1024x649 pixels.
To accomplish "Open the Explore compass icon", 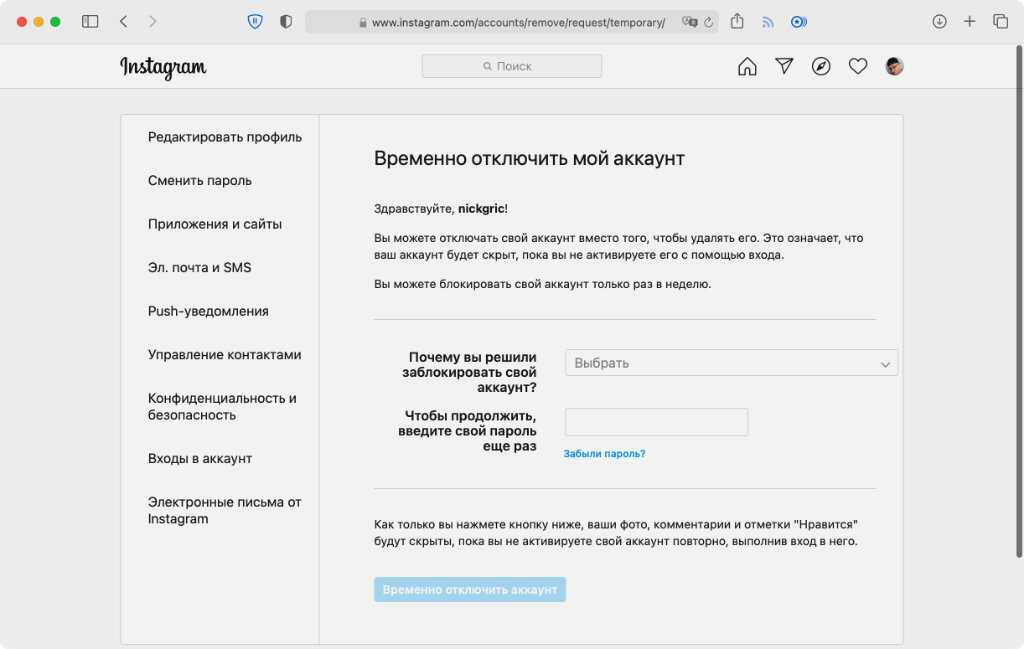I will point(821,67).
